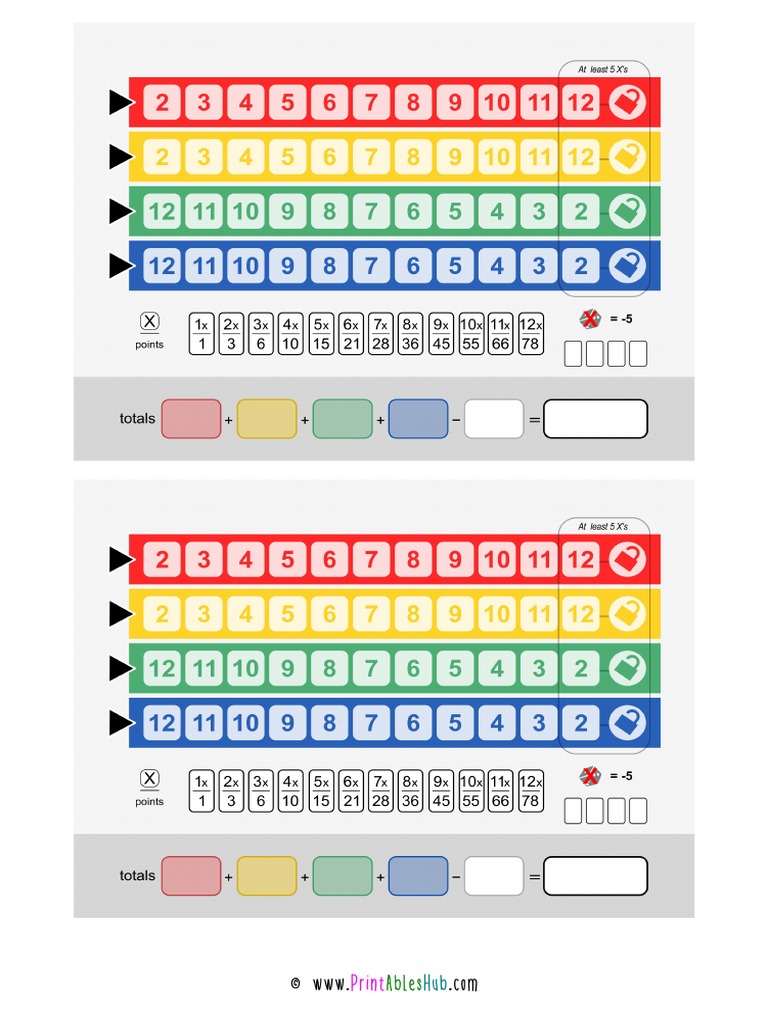Image resolution: width=768 pixels, height=1024 pixels.
Task: Click the blue totals box in lower scorecard
Action: (418, 876)
